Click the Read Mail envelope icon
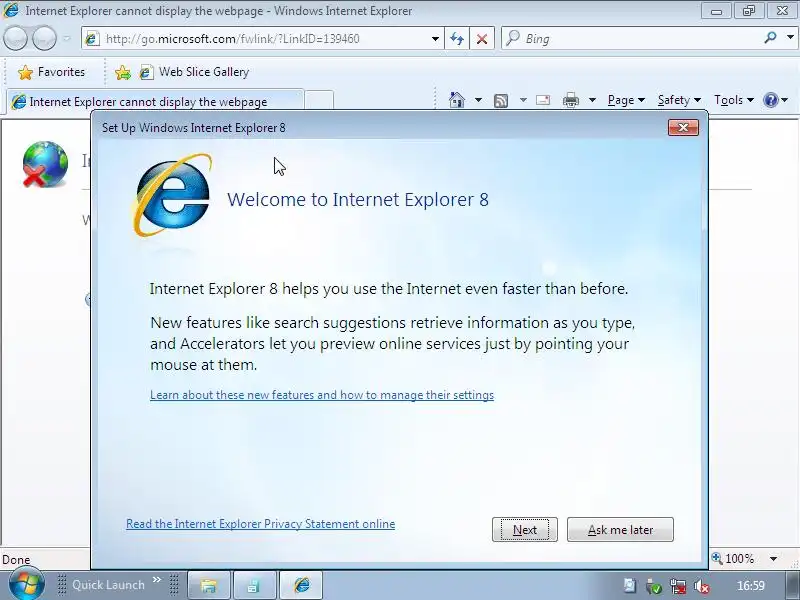This screenshot has width=800, height=600. click(x=543, y=100)
